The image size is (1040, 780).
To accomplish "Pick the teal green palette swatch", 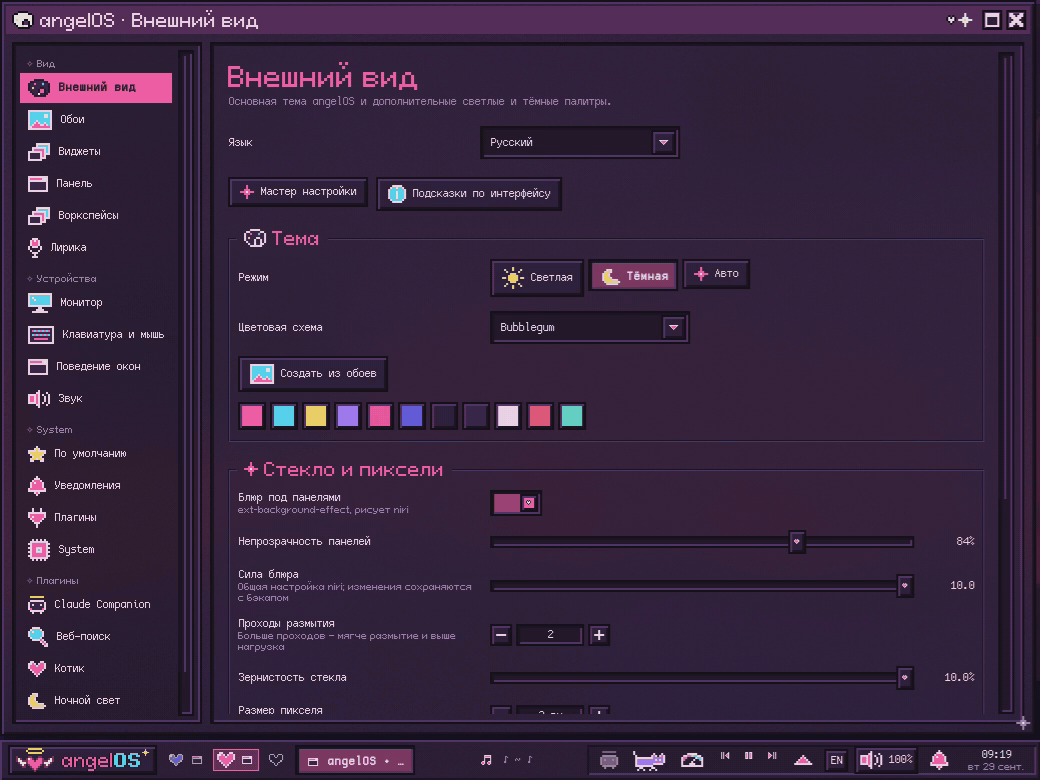I will point(572,416).
